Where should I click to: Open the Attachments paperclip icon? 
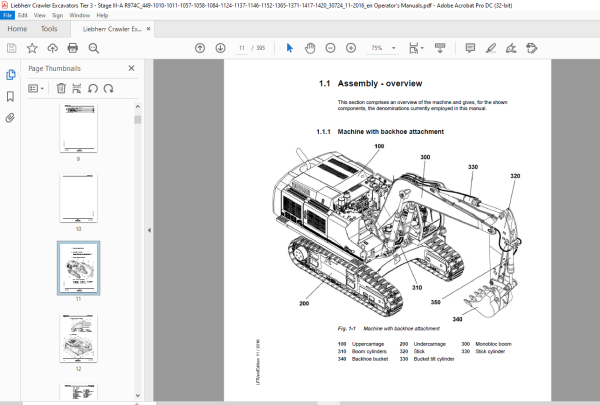[10, 118]
